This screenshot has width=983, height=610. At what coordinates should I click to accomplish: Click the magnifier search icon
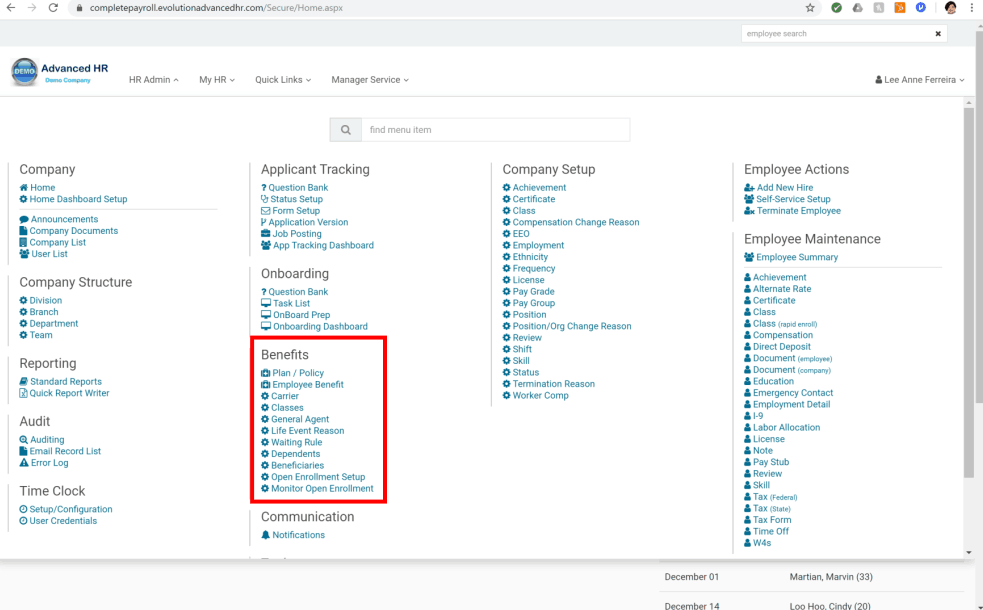click(x=345, y=130)
